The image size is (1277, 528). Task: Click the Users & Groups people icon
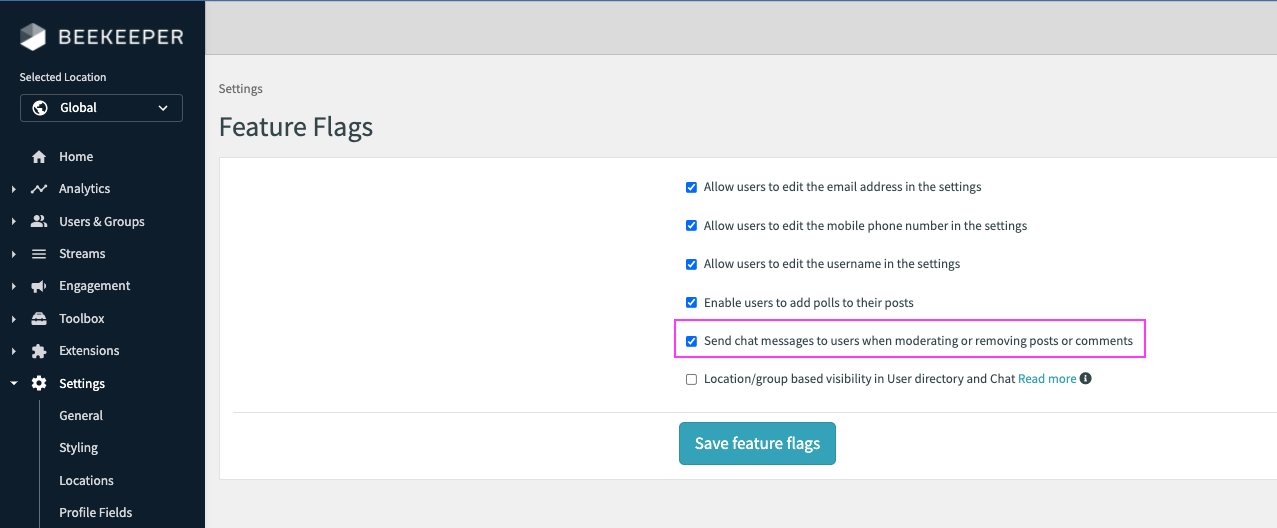[x=39, y=222]
